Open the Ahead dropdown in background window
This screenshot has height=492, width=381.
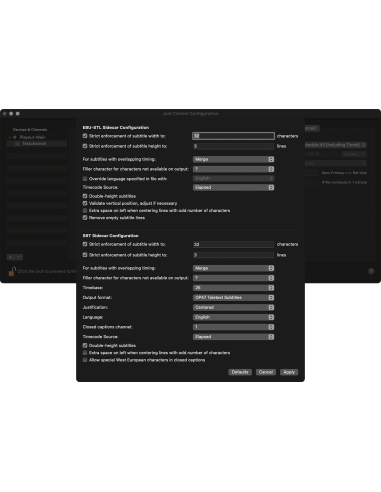354,154
